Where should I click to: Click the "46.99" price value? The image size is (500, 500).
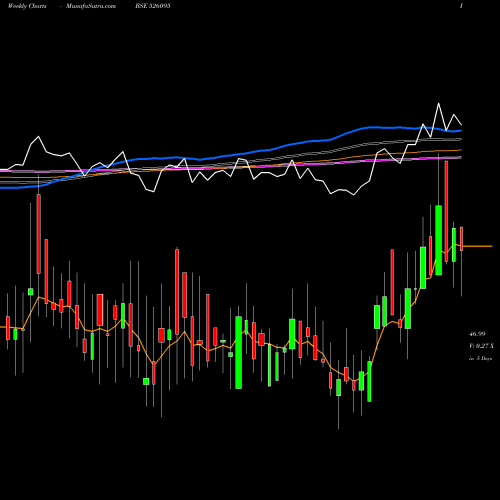[x=477, y=334]
